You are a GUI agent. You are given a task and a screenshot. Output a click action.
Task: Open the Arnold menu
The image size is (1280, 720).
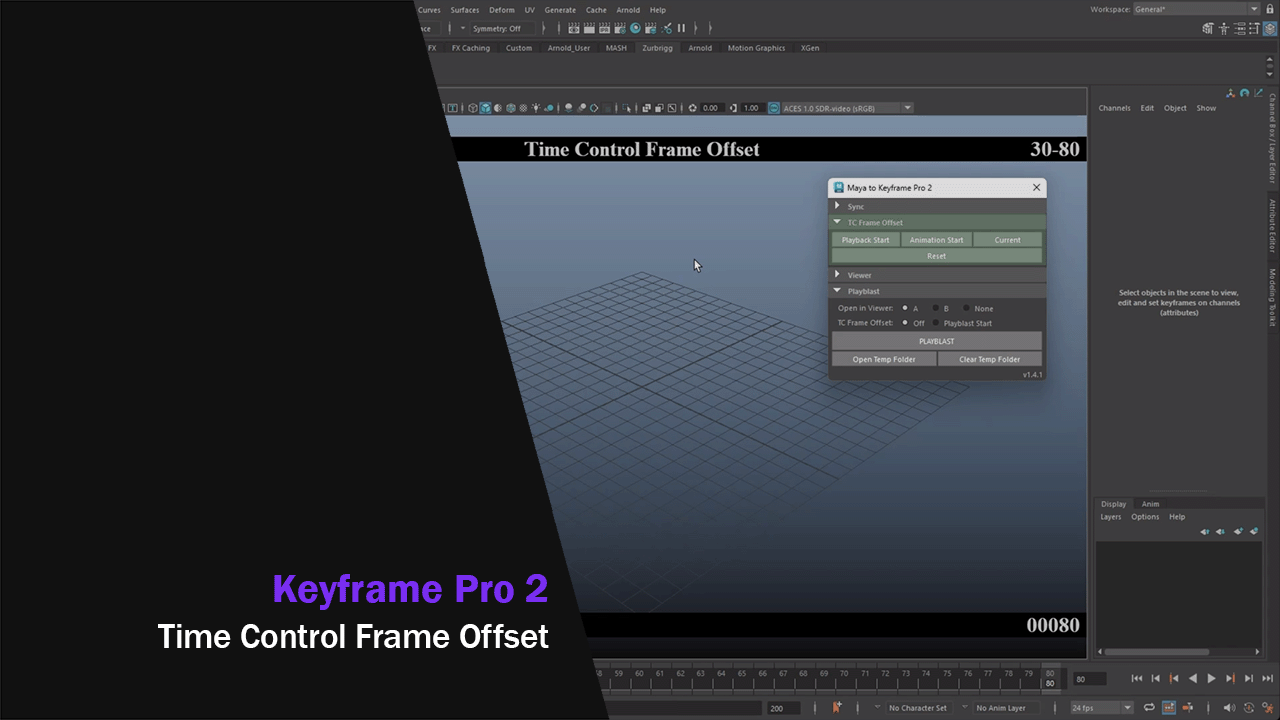pyautogui.click(x=628, y=10)
